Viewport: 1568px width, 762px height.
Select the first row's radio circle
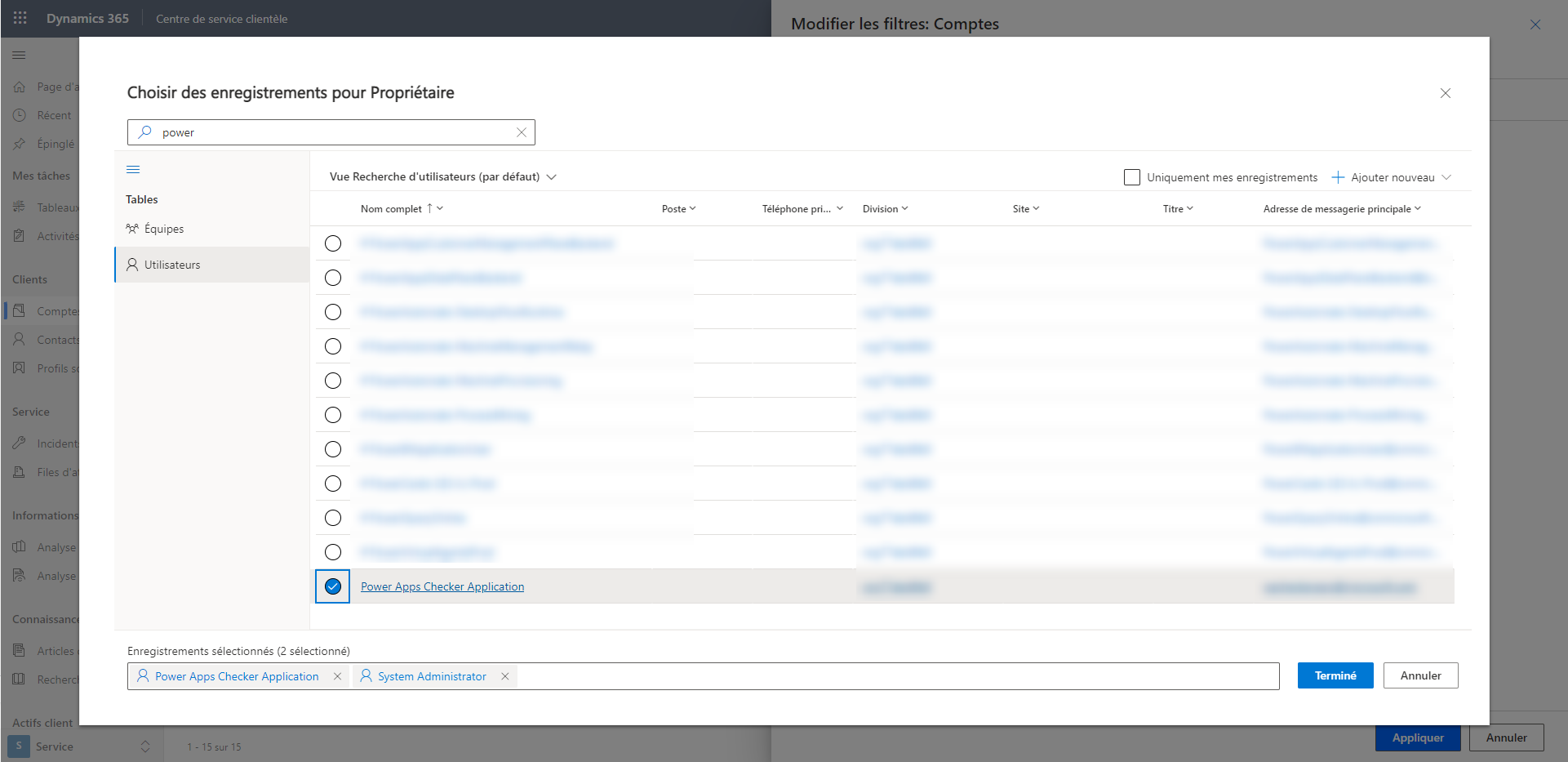333,243
